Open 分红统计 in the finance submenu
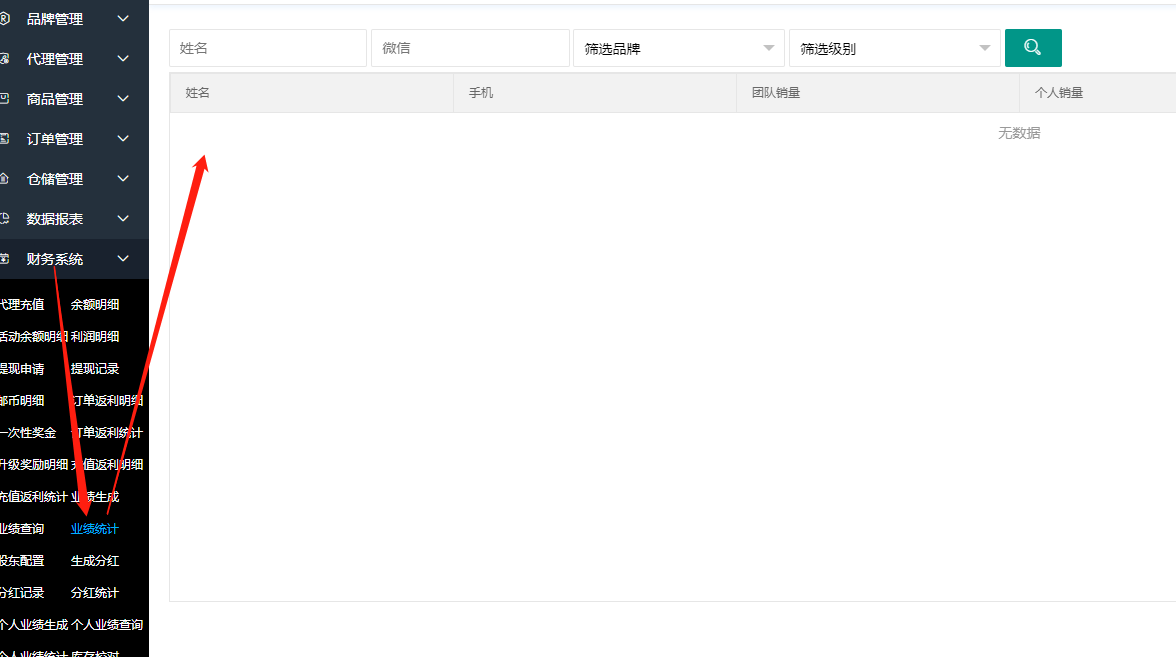This screenshot has height=657, width=1176. pyautogui.click(x=95, y=593)
